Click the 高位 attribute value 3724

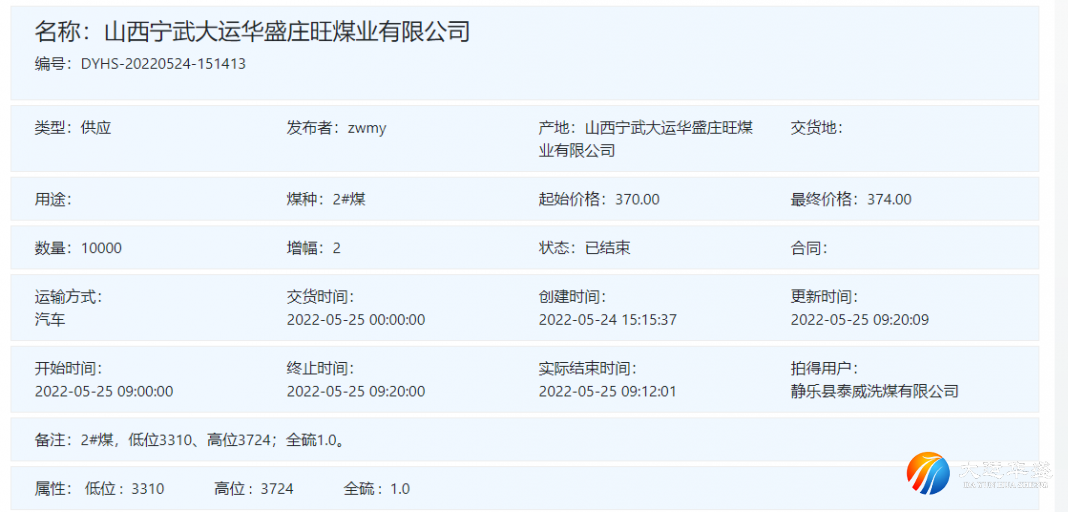[277, 489]
